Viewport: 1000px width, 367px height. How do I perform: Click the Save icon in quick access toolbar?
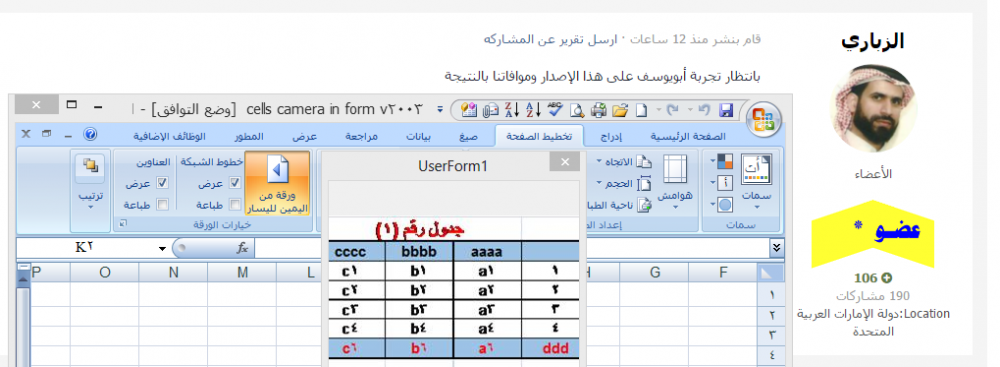[726, 110]
